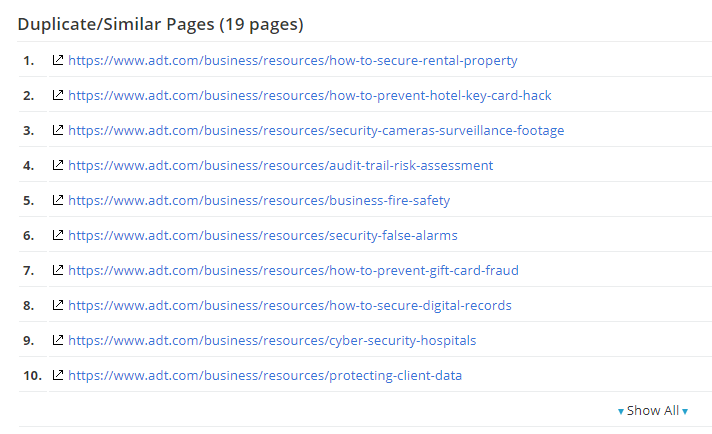
Task: Open the how-to-secure-digital-records link
Action: click(290, 305)
